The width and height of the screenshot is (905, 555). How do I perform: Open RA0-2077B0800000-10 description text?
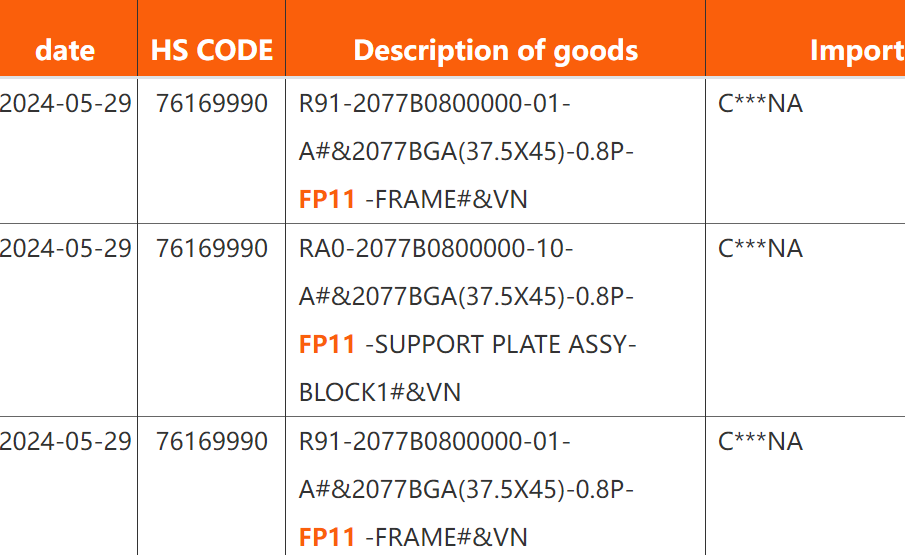(x=436, y=249)
